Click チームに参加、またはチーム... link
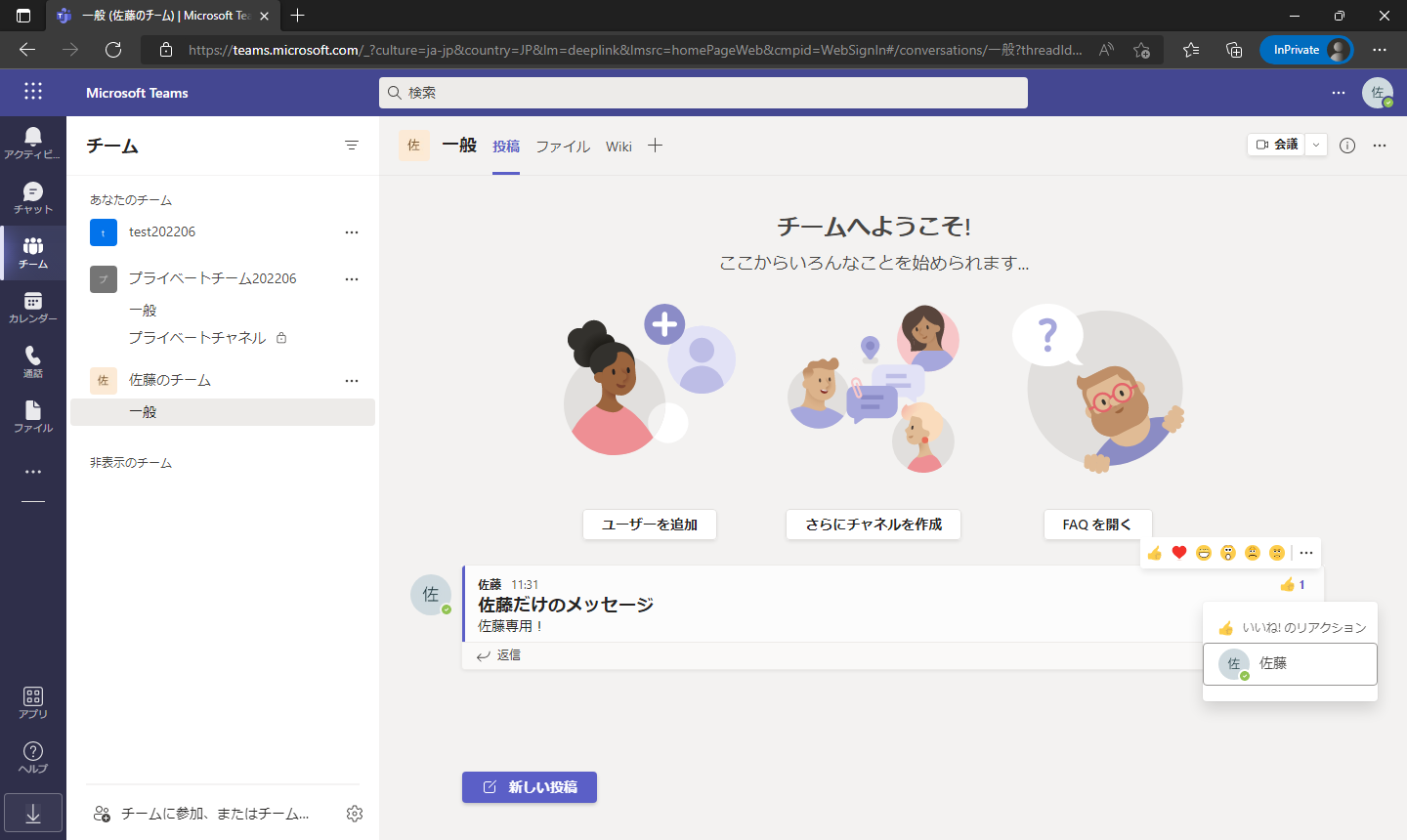Viewport: 1407px width, 840px height. [x=201, y=814]
